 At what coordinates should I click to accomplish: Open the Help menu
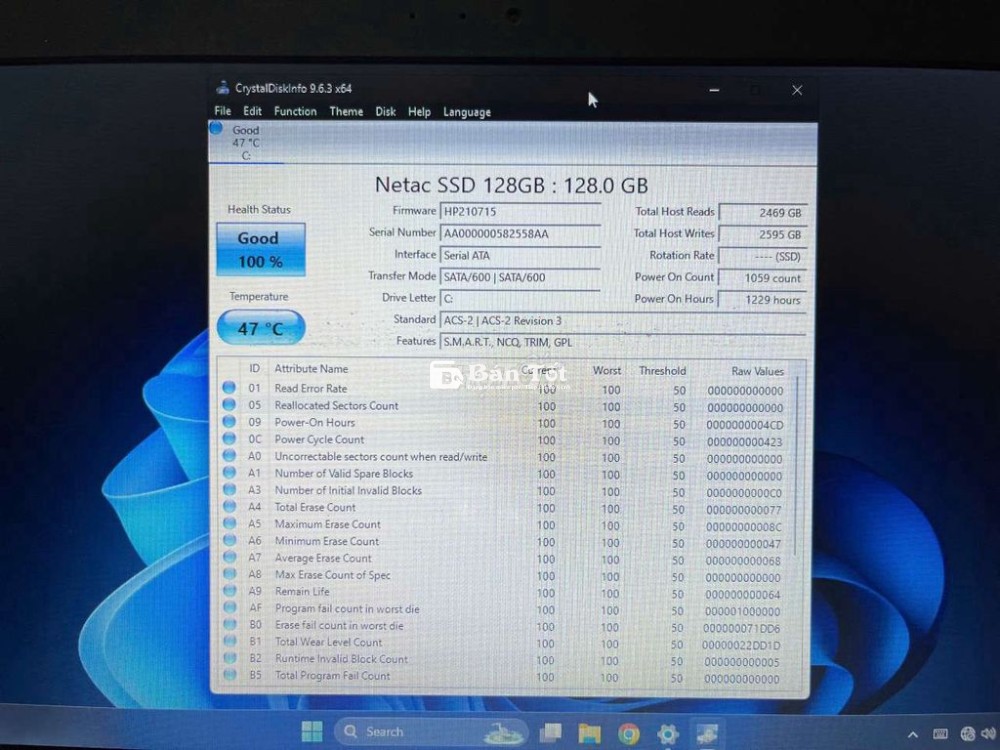point(419,112)
